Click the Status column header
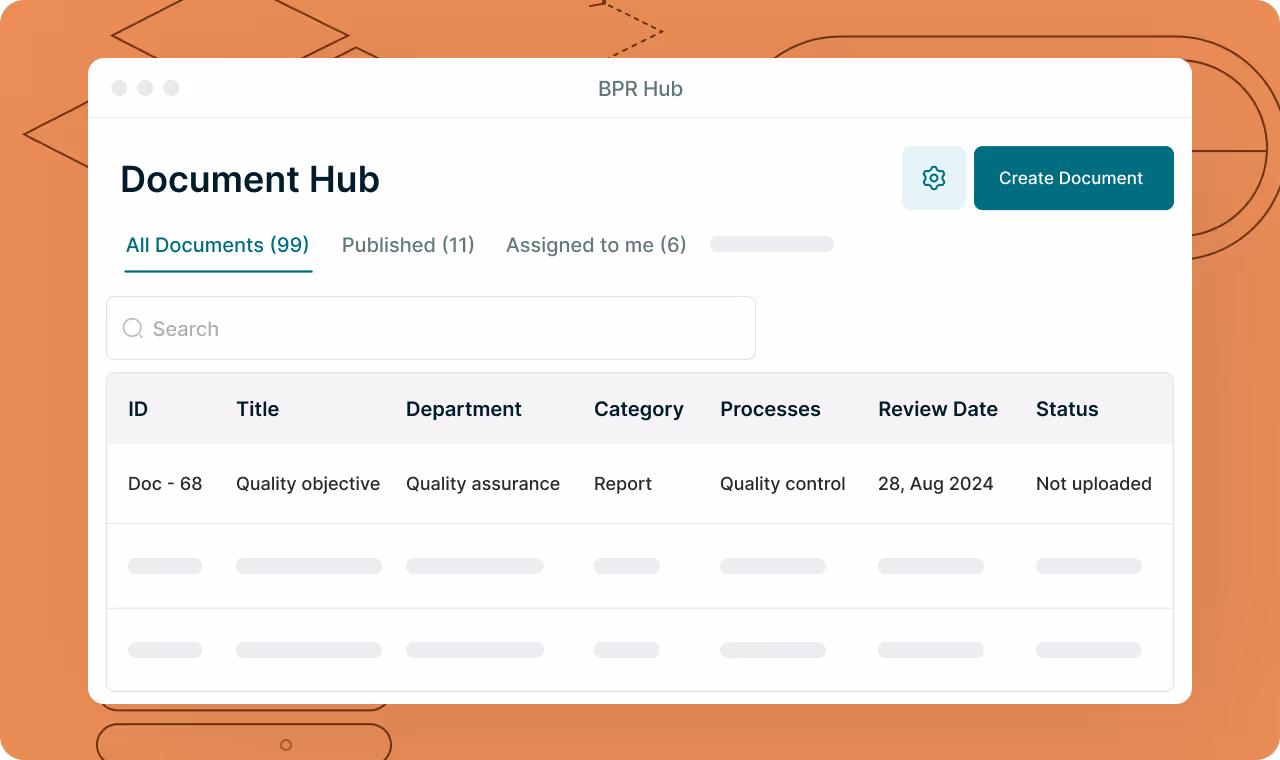The image size is (1280, 760). pos(1067,409)
